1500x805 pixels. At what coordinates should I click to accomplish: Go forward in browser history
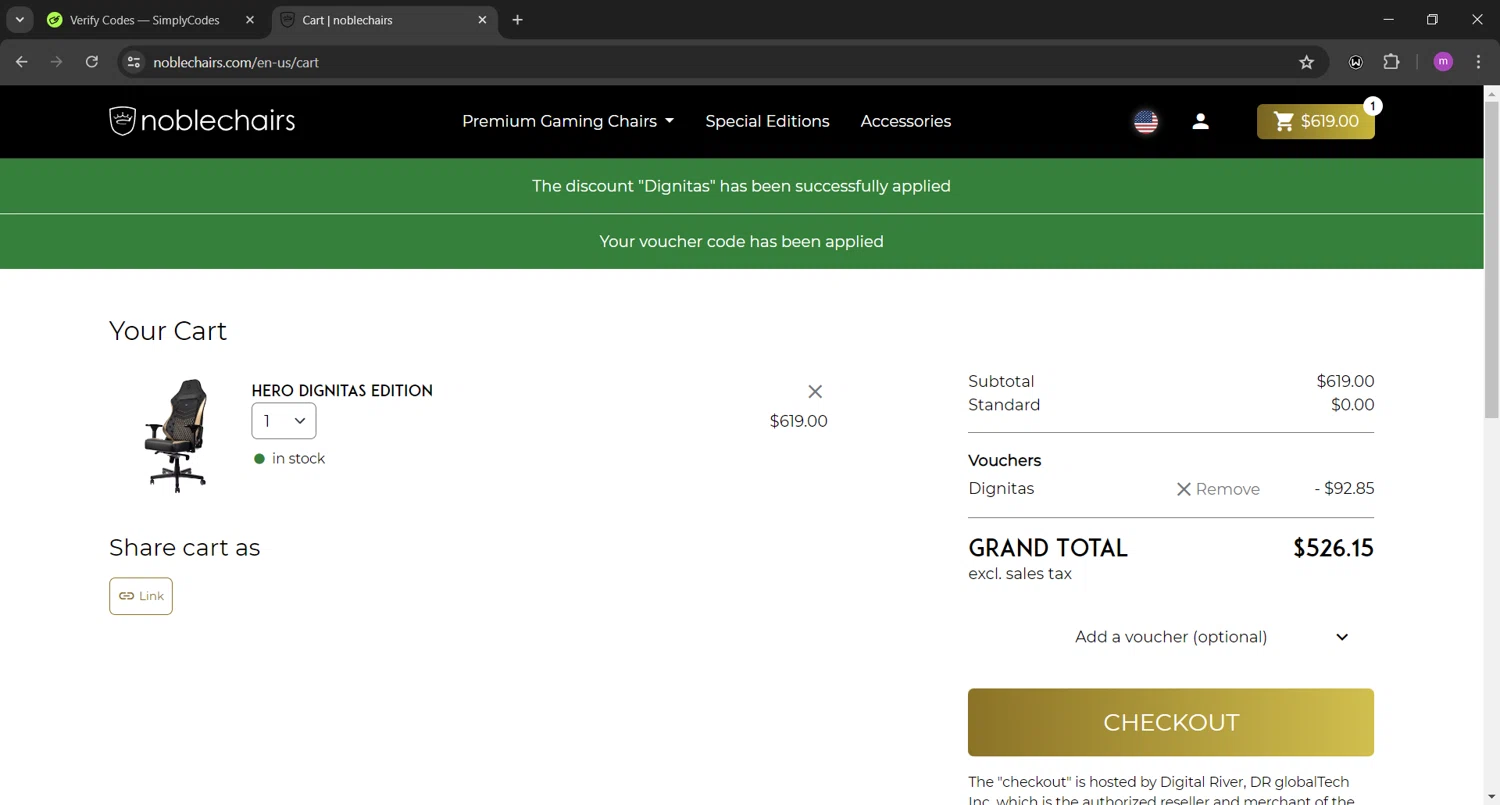click(57, 62)
